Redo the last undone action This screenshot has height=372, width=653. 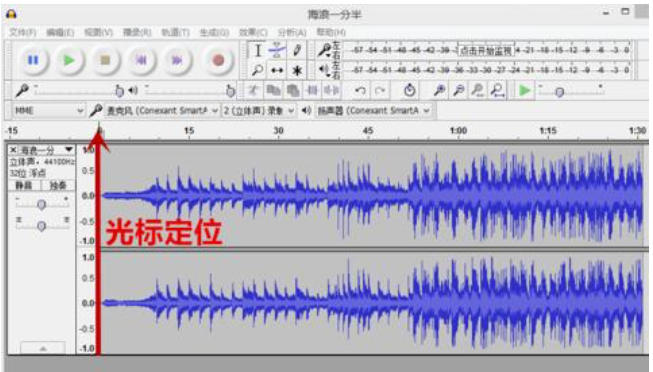(x=379, y=90)
